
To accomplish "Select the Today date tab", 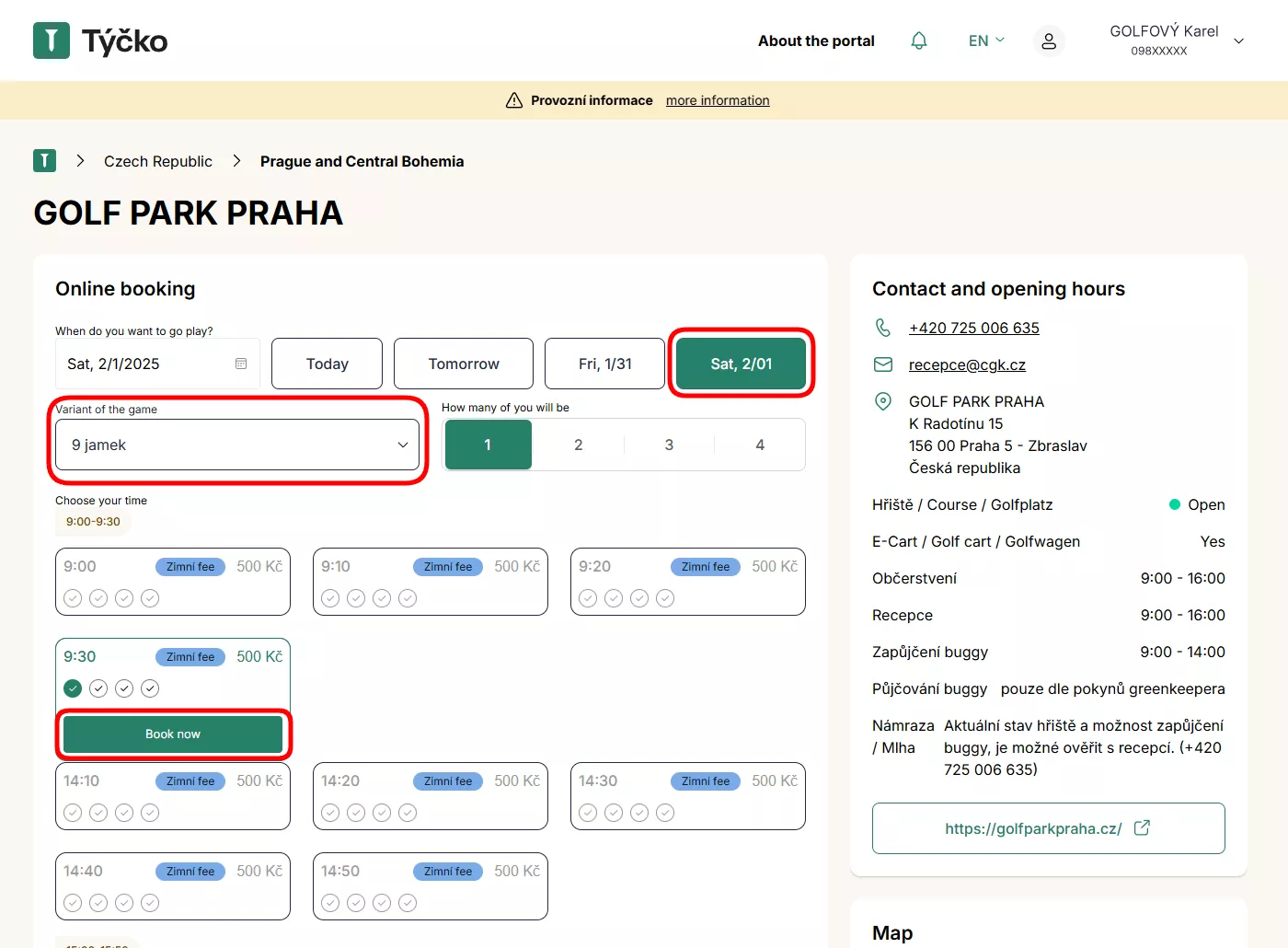I will pyautogui.click(x=328, y=364).
